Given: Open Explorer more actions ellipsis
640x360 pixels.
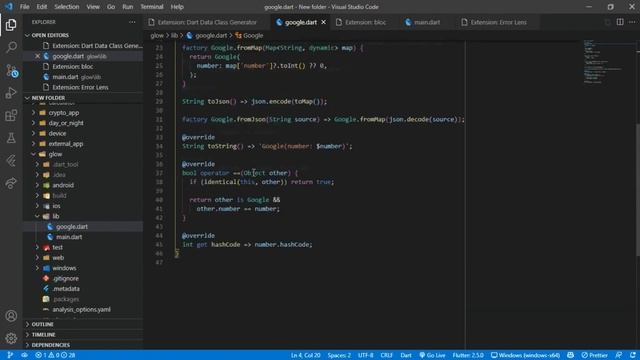Looking at the screenshot, I should click(132, 22).
